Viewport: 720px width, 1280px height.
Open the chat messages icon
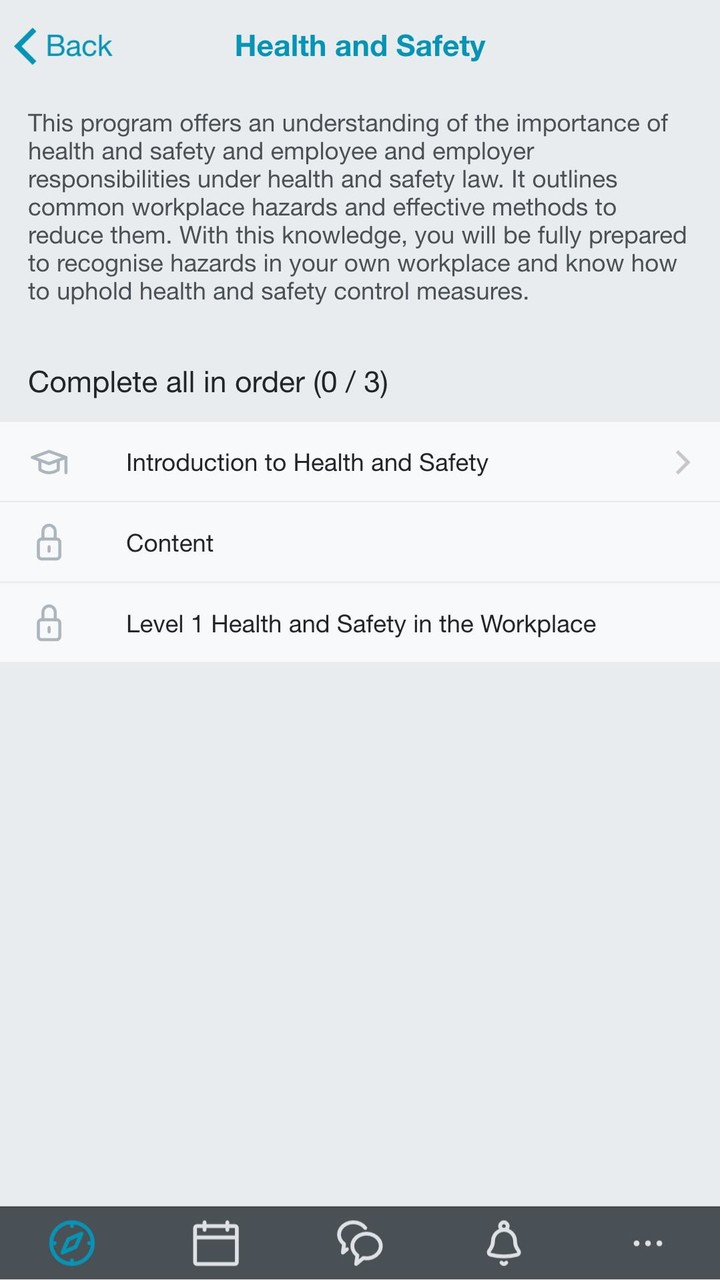(360, 1243)
